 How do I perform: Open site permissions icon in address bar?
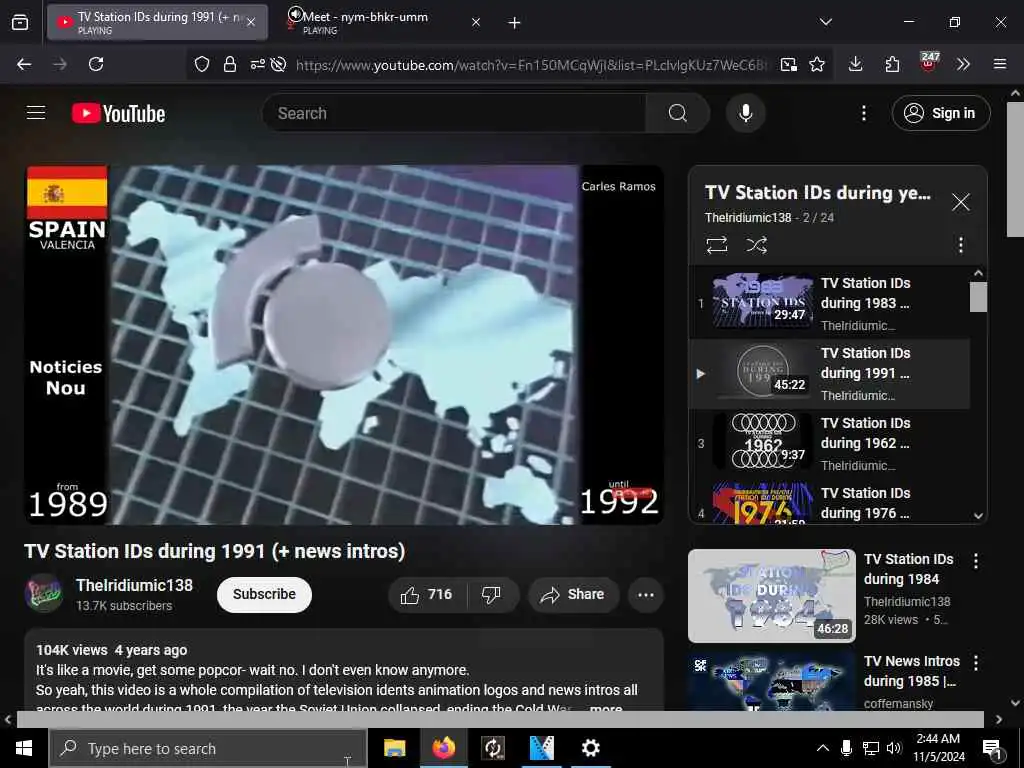pos(257,64)
